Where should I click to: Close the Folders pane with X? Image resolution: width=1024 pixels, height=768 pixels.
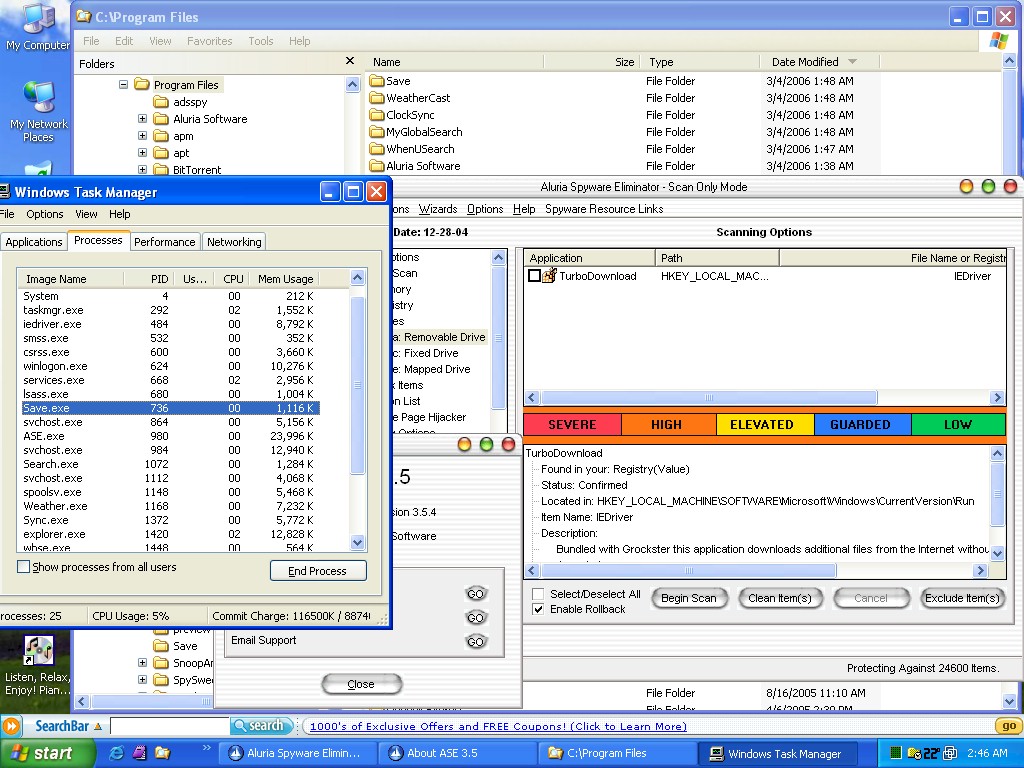[x=350, y=61]
